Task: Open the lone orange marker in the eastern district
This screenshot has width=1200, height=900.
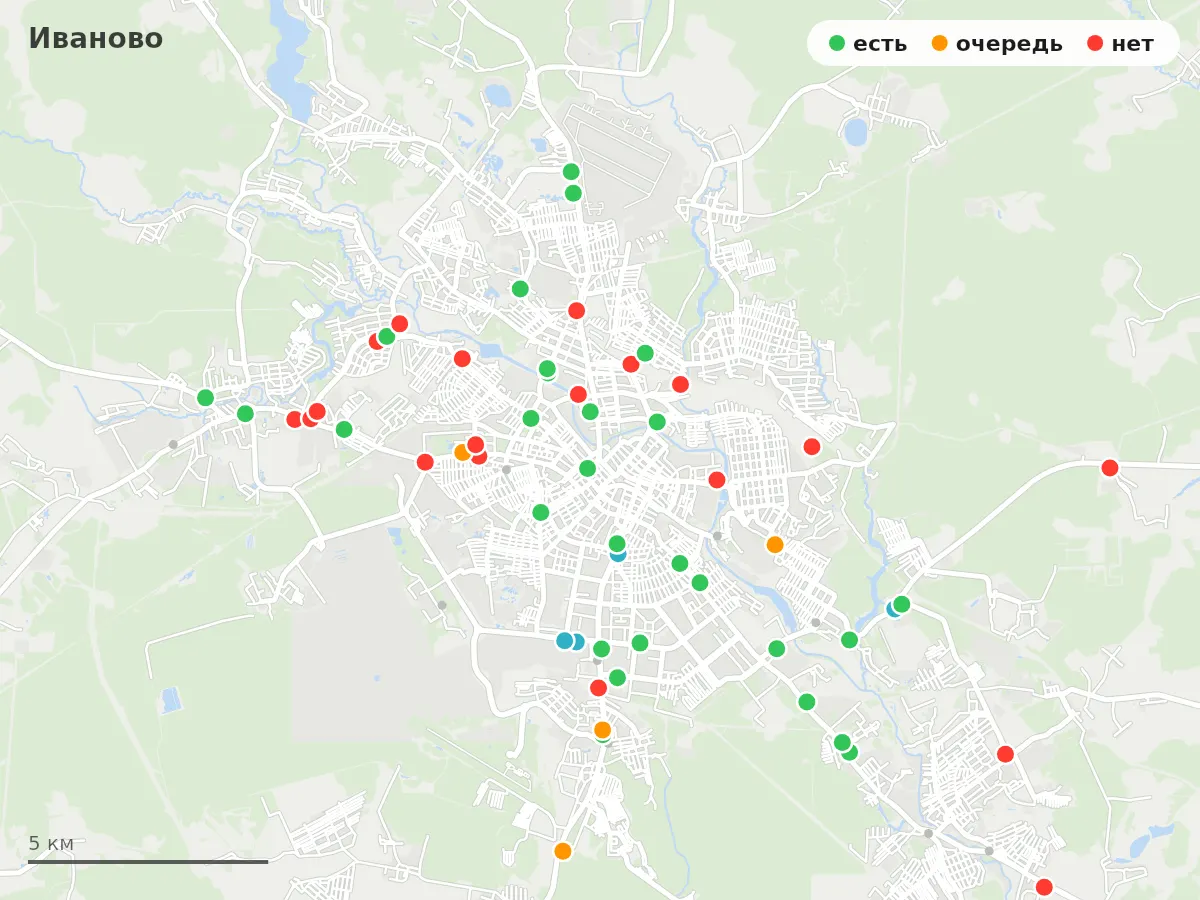Action: pyautogui.click(x=775, y=544)
